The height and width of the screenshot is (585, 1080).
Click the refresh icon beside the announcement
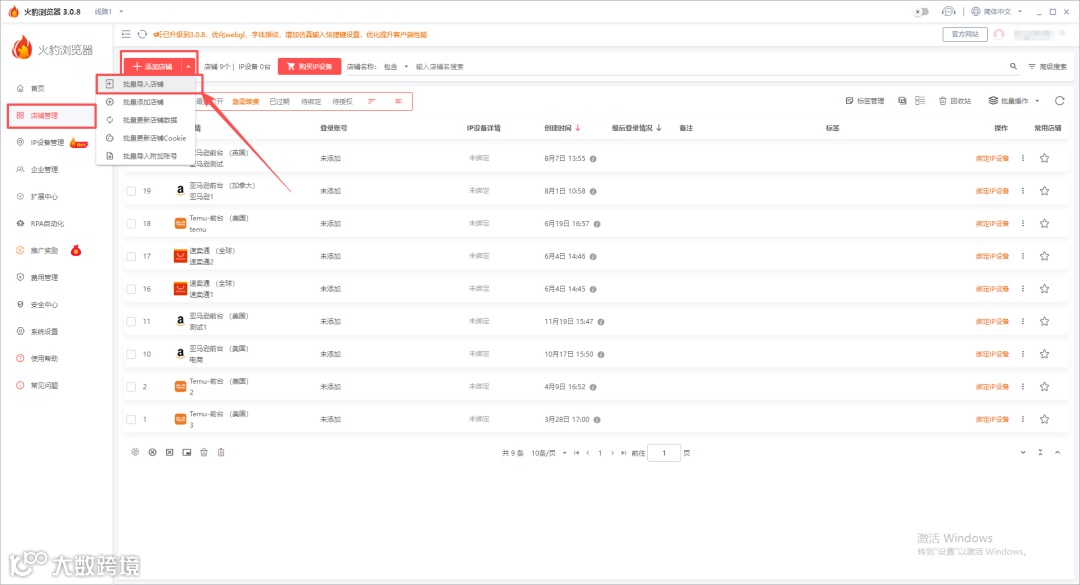click(x=142, y=34)
